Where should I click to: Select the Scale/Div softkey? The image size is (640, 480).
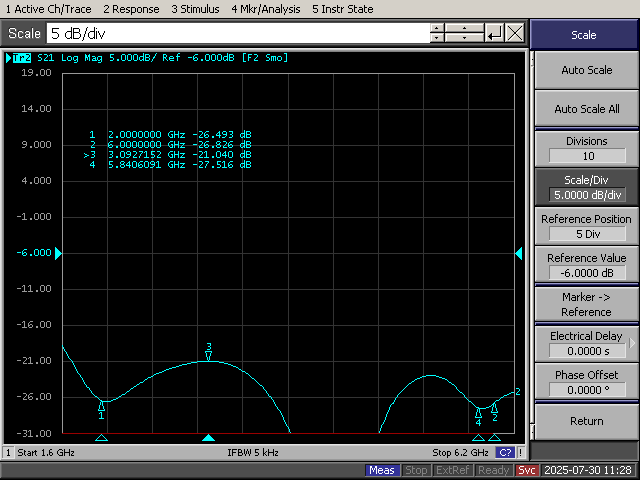pos(587,187)
